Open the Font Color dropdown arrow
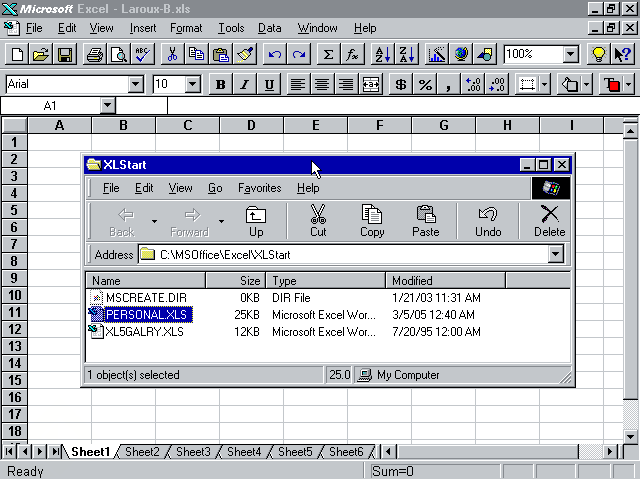Image resolution: width=640 pixels, height=480 pixels. pyautogui.click(x=628, y=84)
